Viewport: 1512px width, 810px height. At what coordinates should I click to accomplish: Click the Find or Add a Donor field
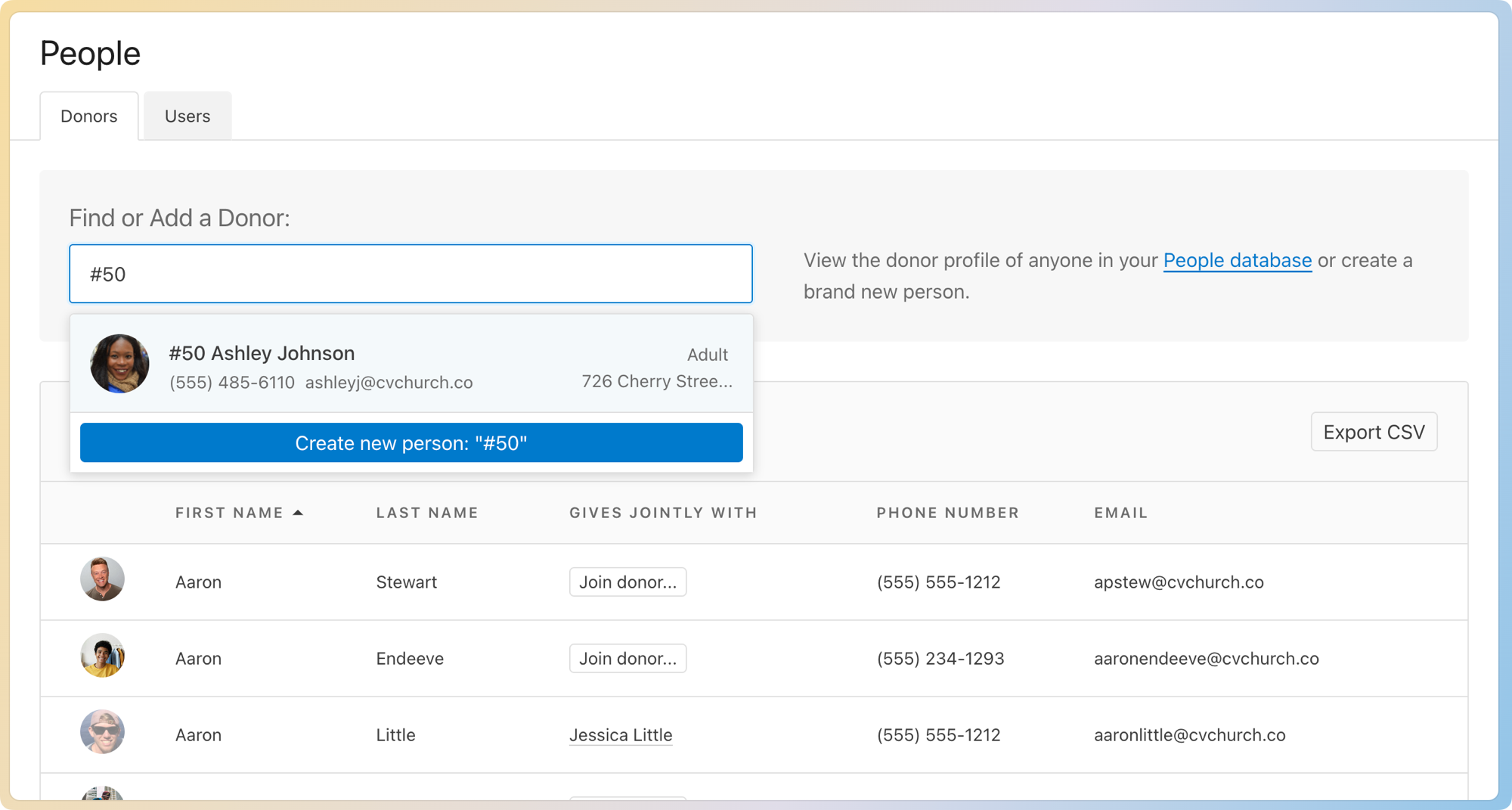click(x=411, y=274)
